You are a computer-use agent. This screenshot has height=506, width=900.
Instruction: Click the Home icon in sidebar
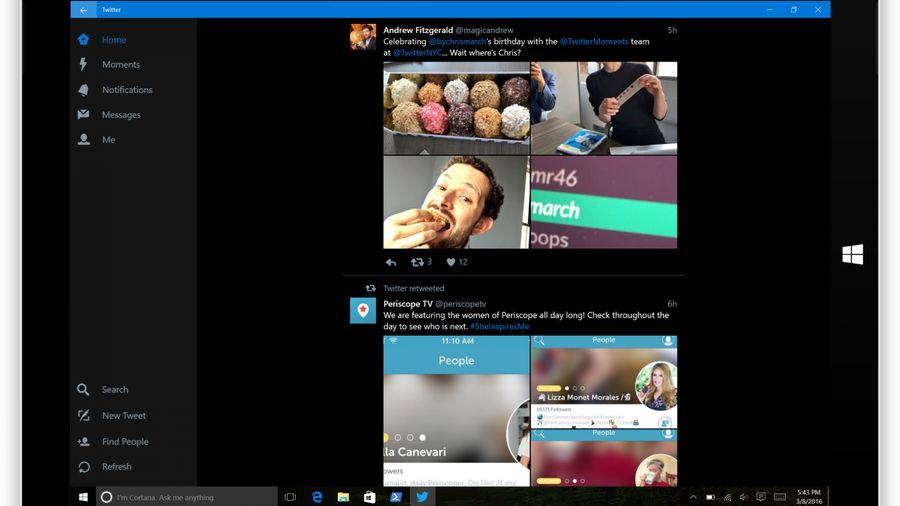(x=84, y=40)
